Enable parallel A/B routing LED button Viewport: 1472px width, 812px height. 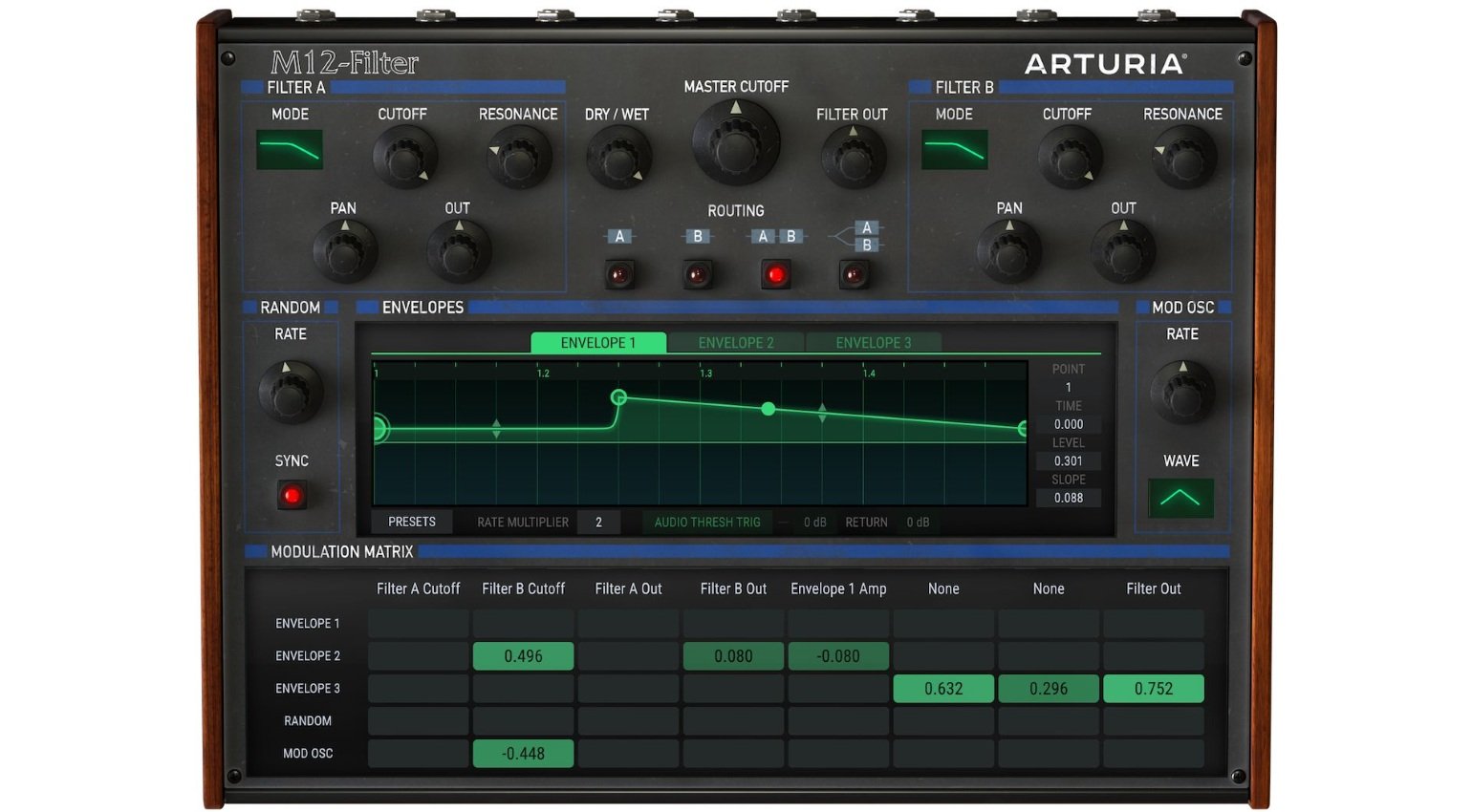click(855, 275)
